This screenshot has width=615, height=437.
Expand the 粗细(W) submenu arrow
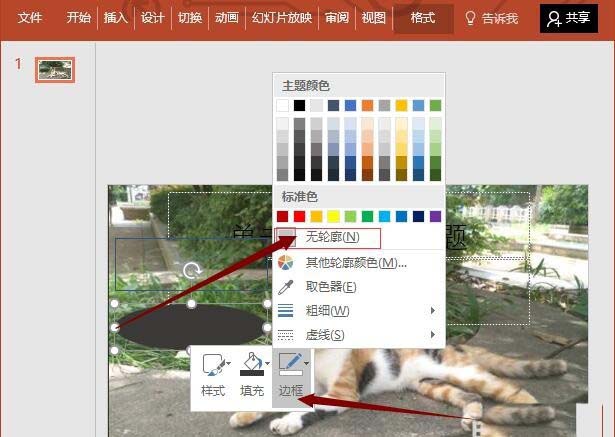[433, 311]
